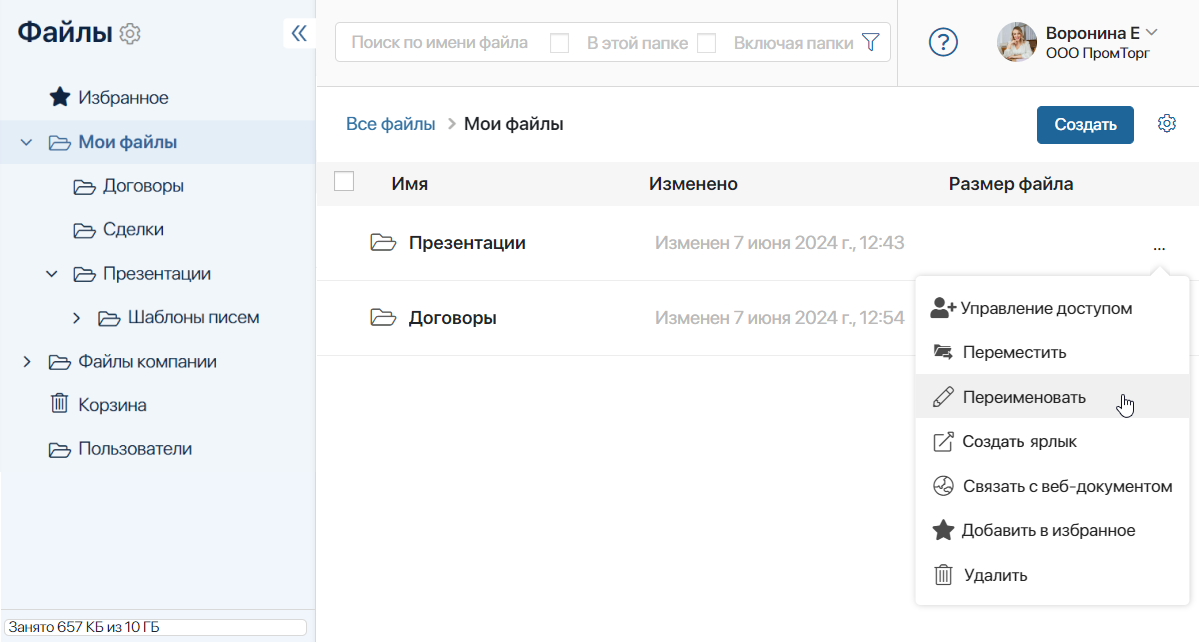Click 'Изменен 7 июня 2024 г., 12:54' text
1199x642 pixels.
point(779,318)
